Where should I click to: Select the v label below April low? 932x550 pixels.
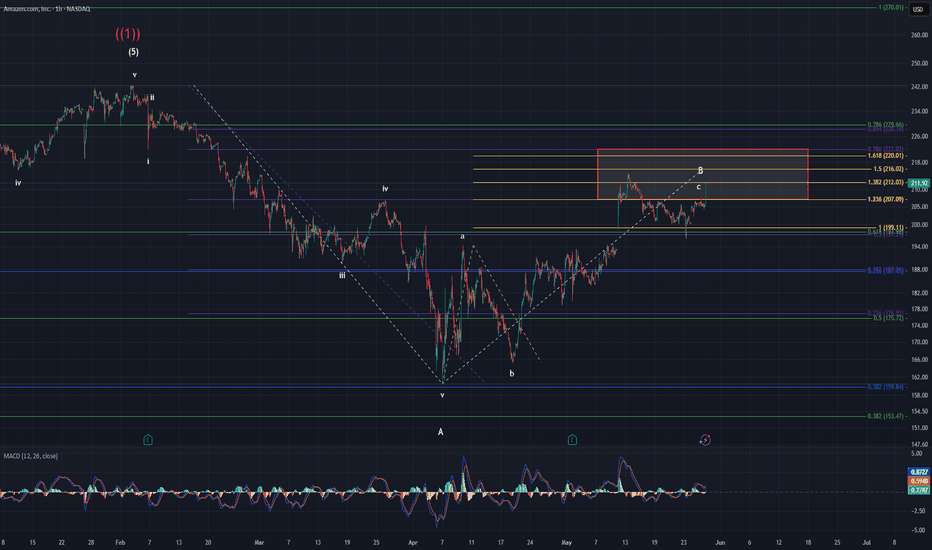click(442, 395)
